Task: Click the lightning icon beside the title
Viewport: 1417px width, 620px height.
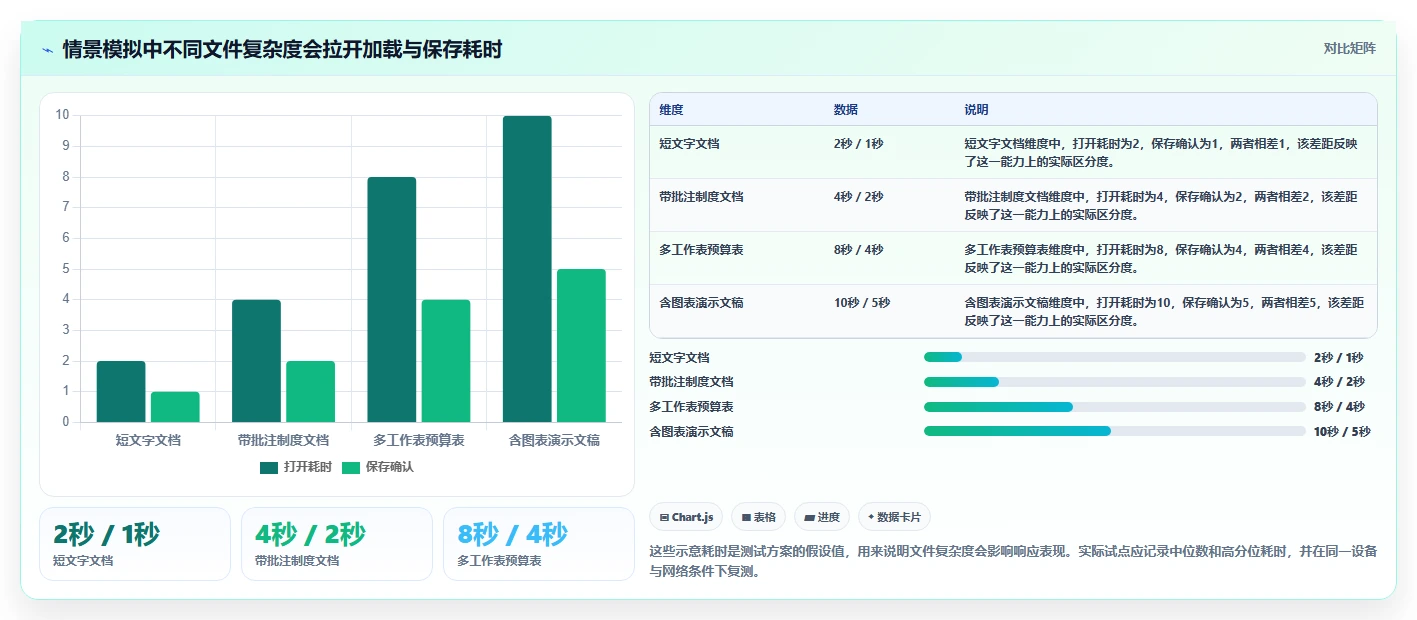Action: coord(48,50)
